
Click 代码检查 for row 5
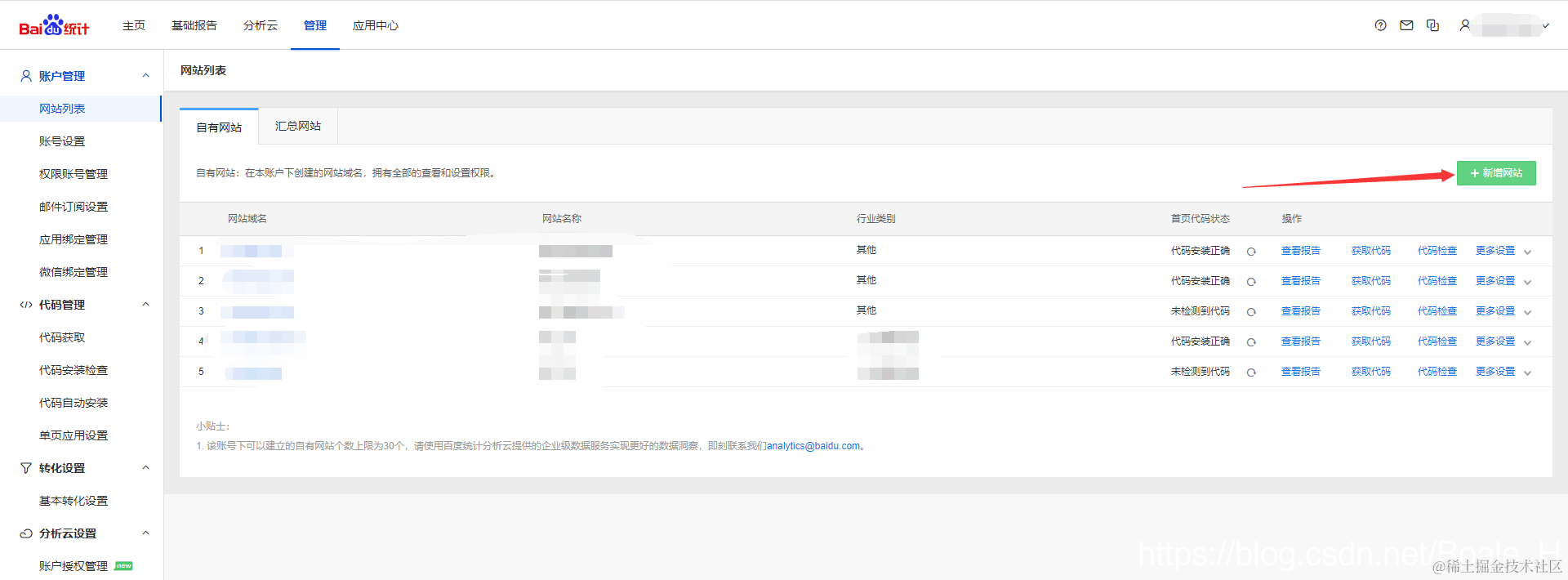[1437, 372]
